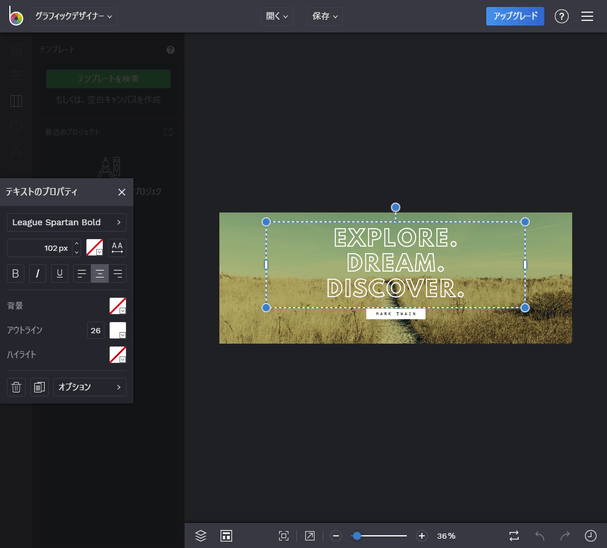This screenshot has width=607, height=548.
Task: Open the layout template icon in bottom bar
Action: click(x=226, y=536)
